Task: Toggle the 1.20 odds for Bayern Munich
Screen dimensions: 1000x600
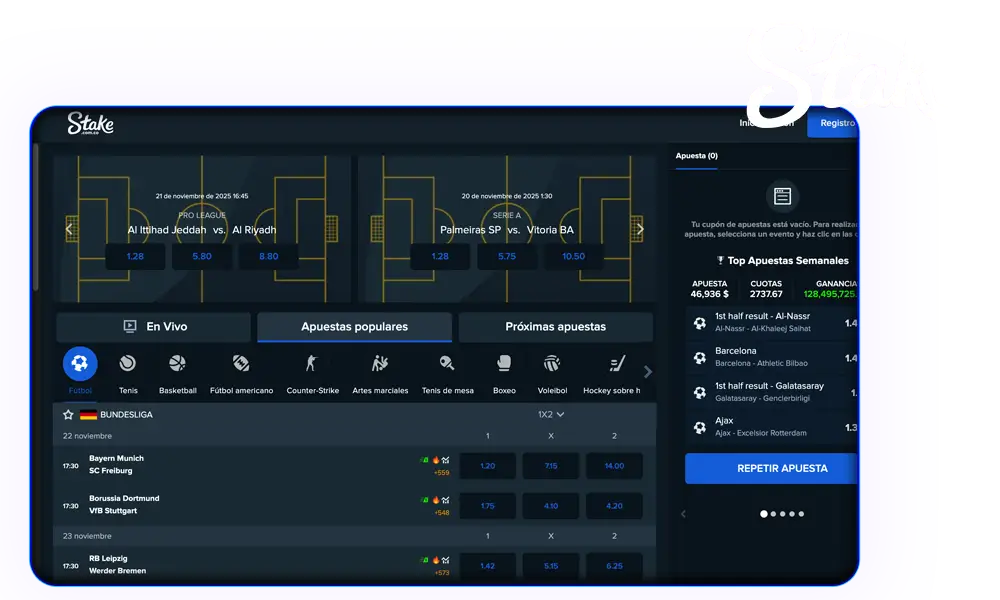Action: tap(488, 466)
